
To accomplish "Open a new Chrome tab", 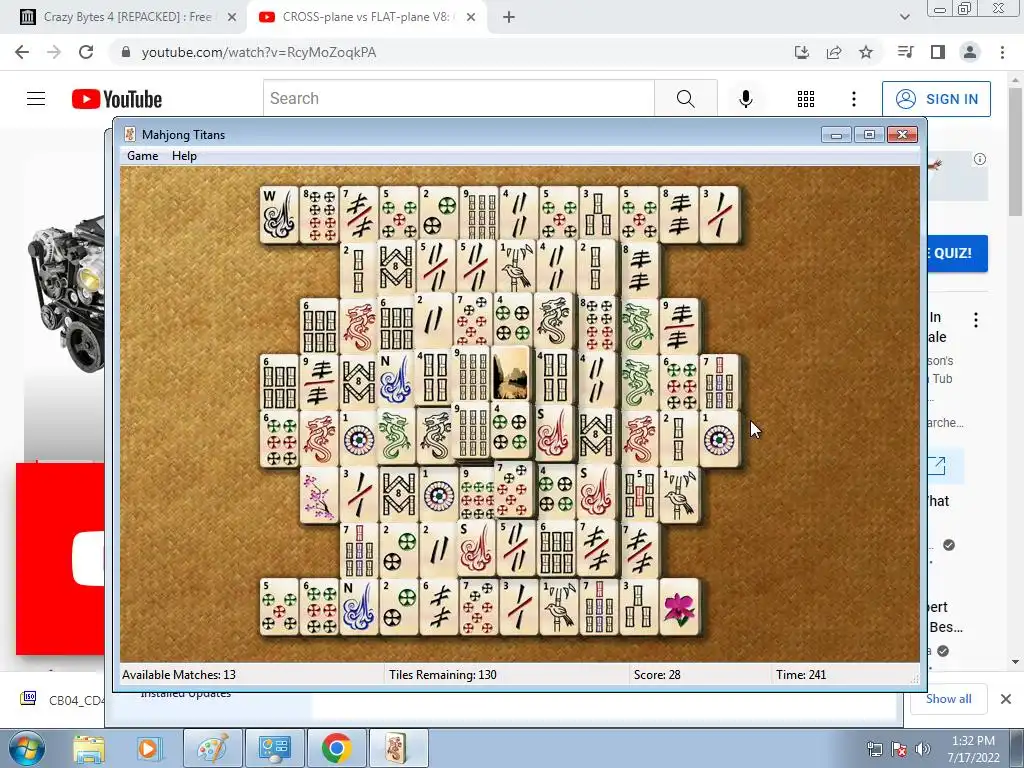I will 509,17.
